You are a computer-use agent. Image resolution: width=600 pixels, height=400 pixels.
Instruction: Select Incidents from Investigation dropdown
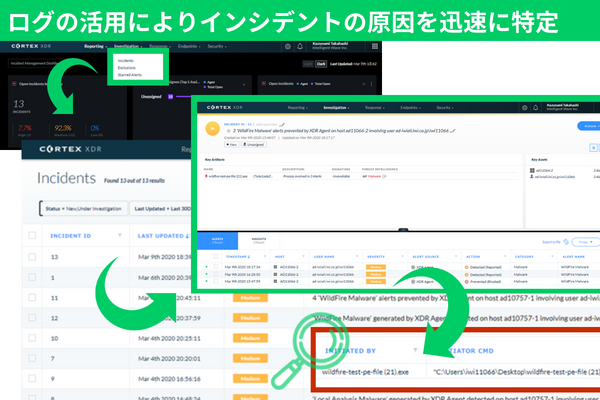pyautogui.click(x=126, y=60)
